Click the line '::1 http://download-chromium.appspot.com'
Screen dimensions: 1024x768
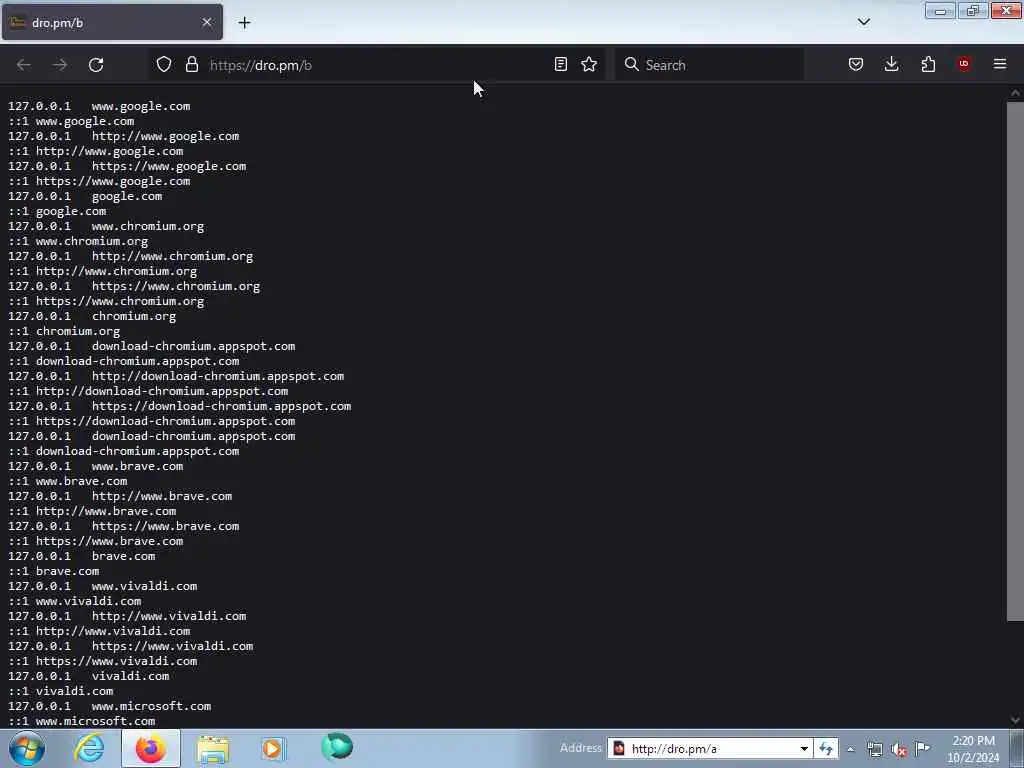148,391
